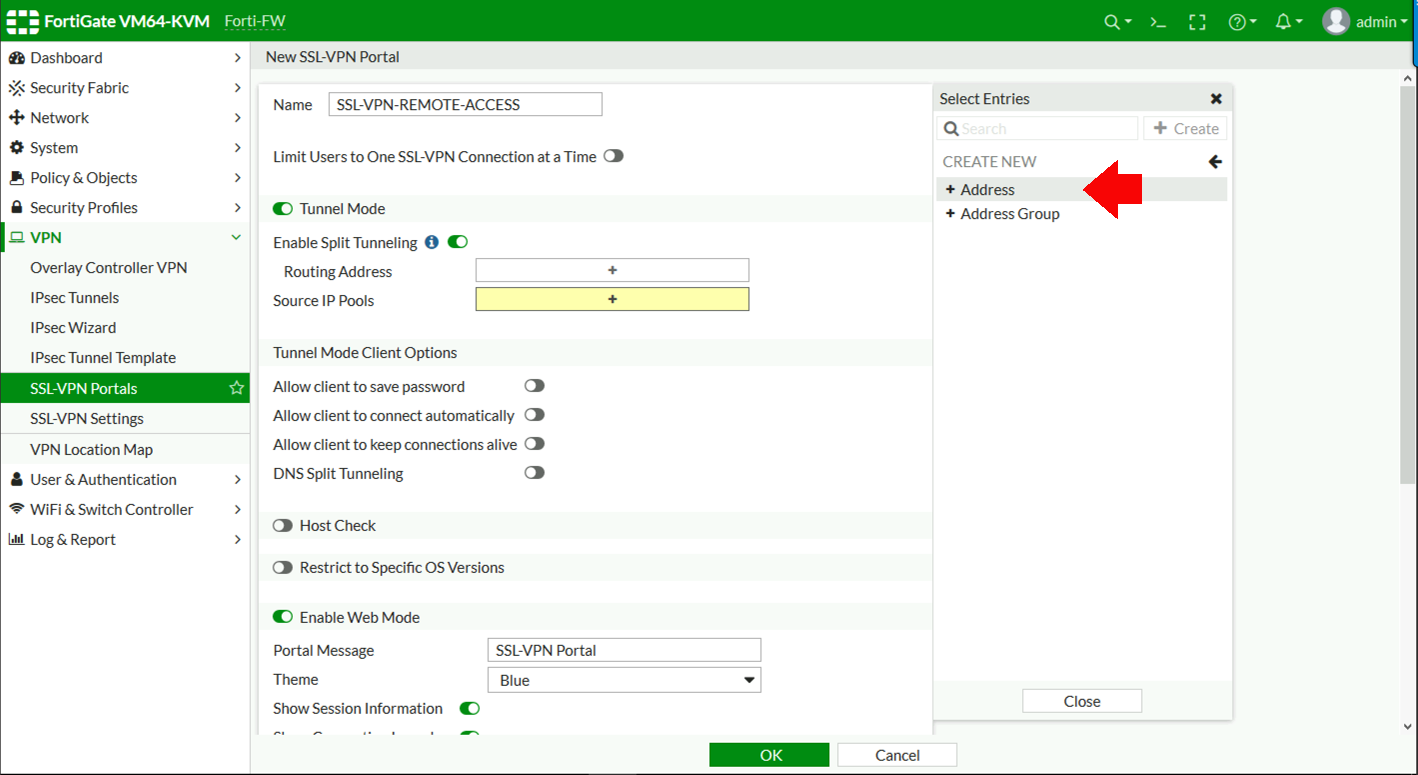Collapse the VPN menu chevron
The image size is (1418, 775).
coord(237,238)
